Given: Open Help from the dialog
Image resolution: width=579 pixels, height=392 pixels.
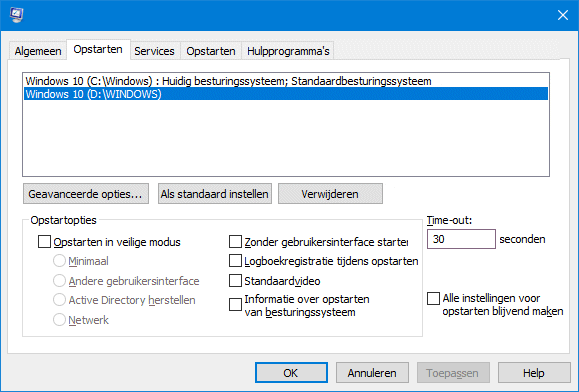Looking at the screenshot, I should pyautogui.click(x=534, y=373).
